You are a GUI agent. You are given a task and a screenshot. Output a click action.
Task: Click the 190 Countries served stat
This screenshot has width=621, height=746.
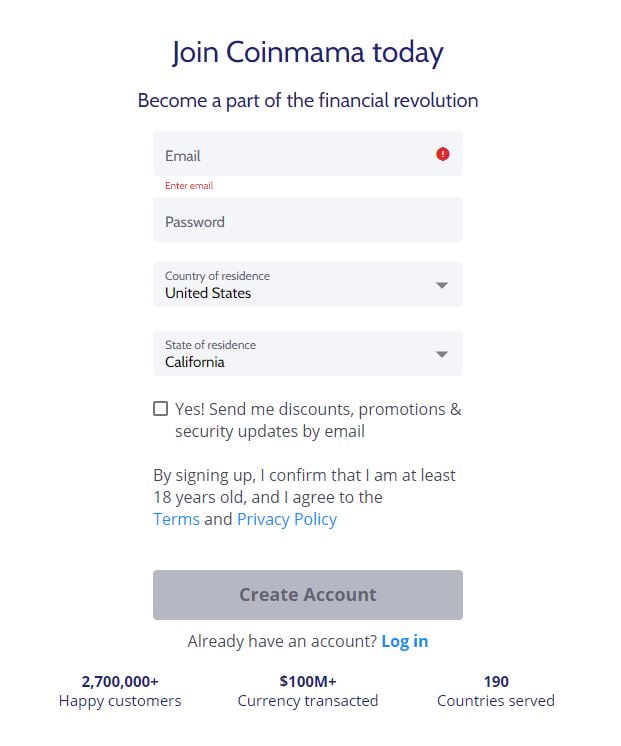click(496, 691)
